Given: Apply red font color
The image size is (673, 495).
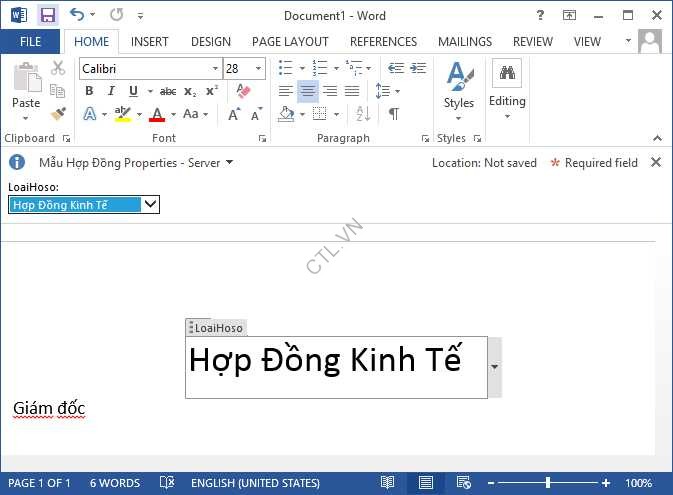Looking at the screenshot, I should pos(157,114).
